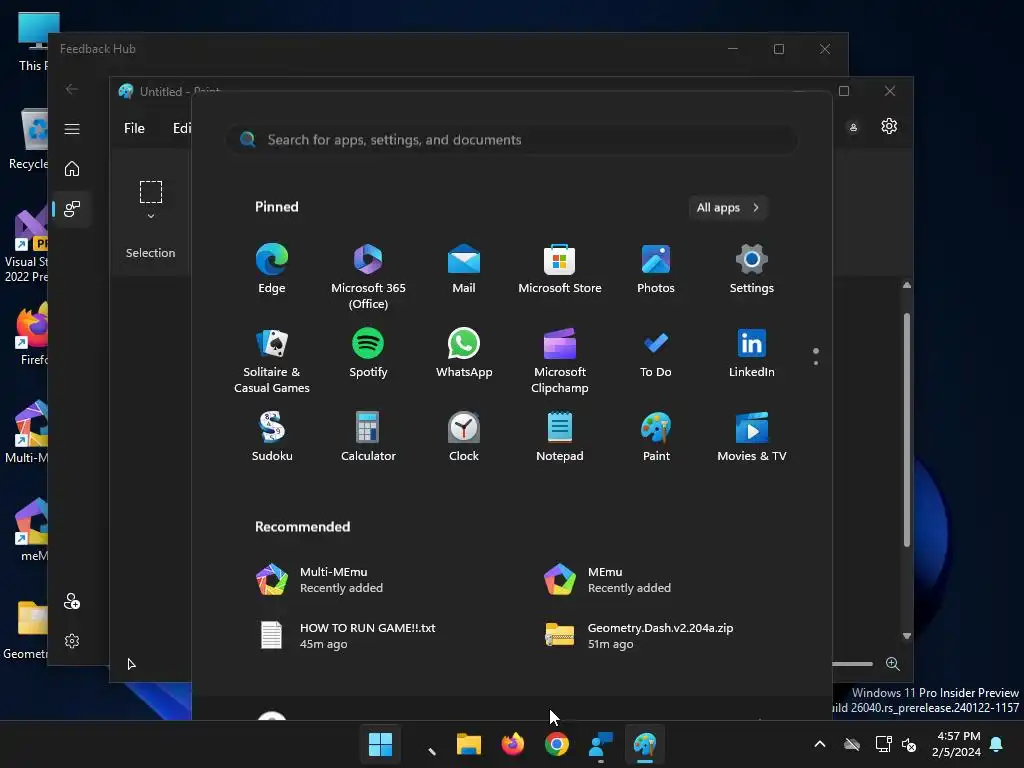Image resolution: width=1024 pixels, height=768 pixels.
Task: Click zoom in button in Paint
Action: pos(893,664)
